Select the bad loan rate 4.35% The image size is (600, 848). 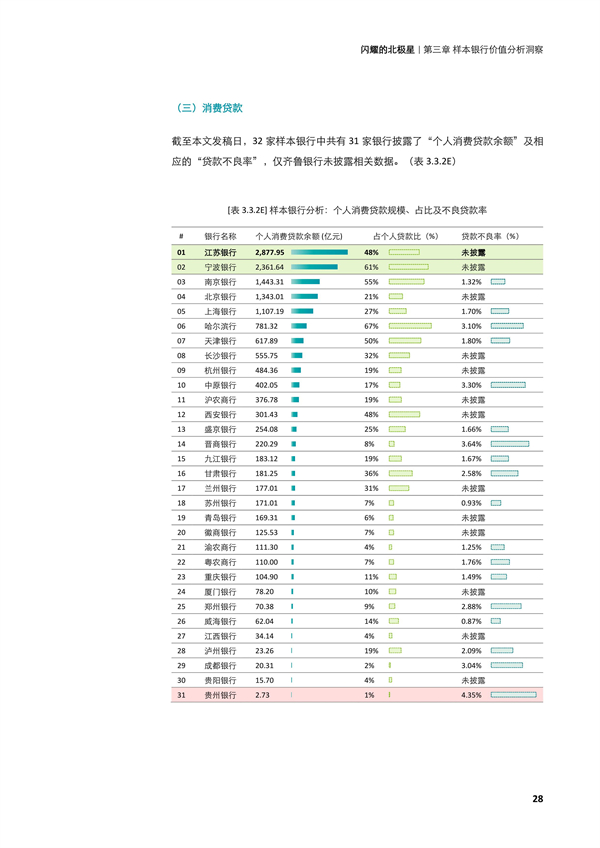pyautogui.click(x=471, y=695)
